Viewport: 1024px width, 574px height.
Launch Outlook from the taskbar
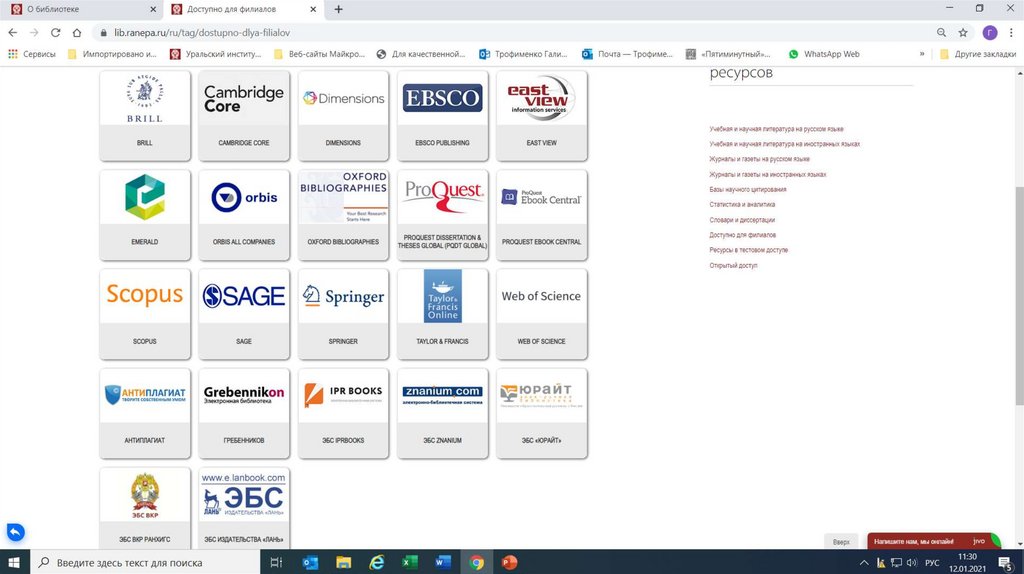tap(310, 562)
